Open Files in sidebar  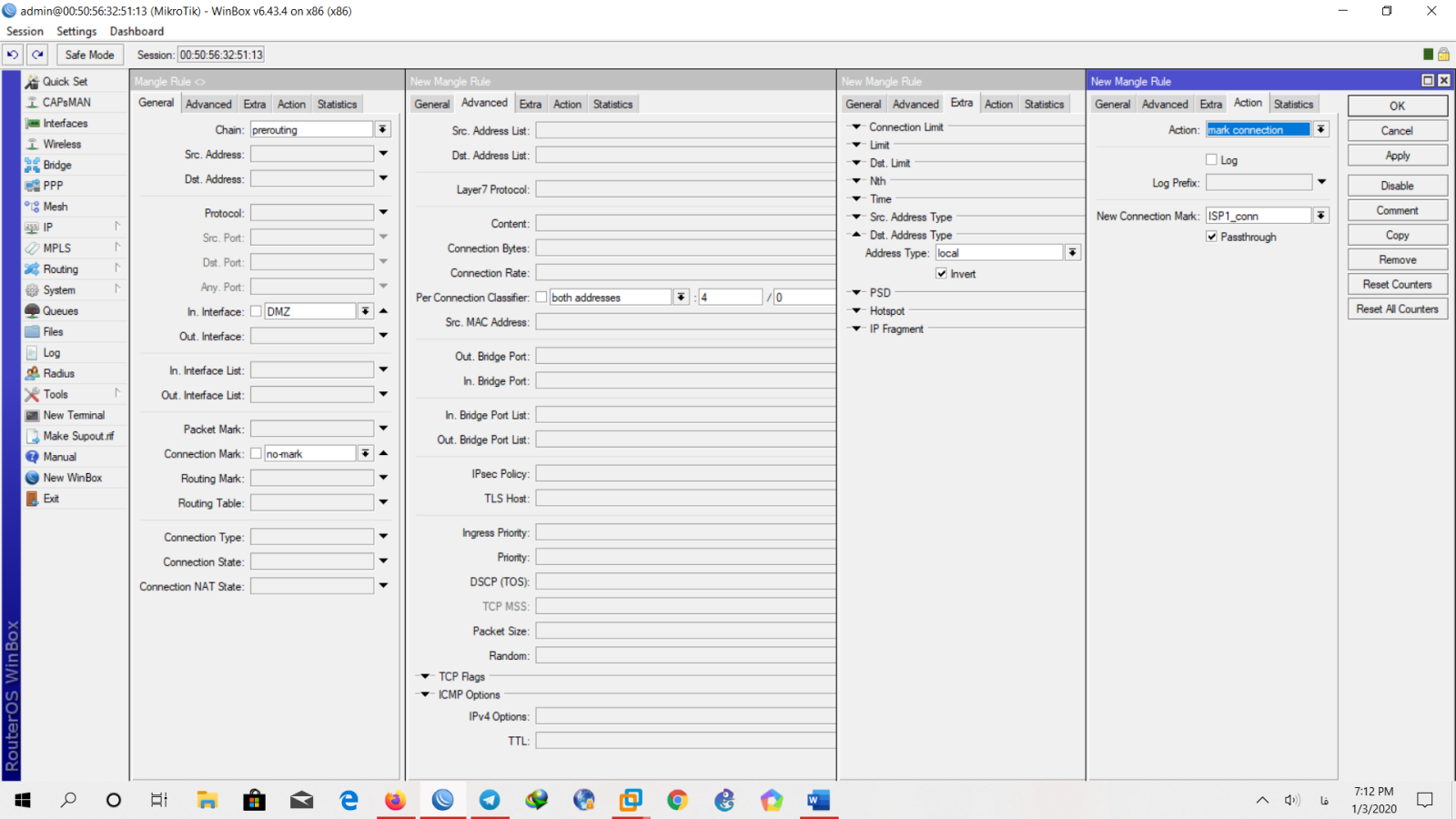[x=53, y=332]
